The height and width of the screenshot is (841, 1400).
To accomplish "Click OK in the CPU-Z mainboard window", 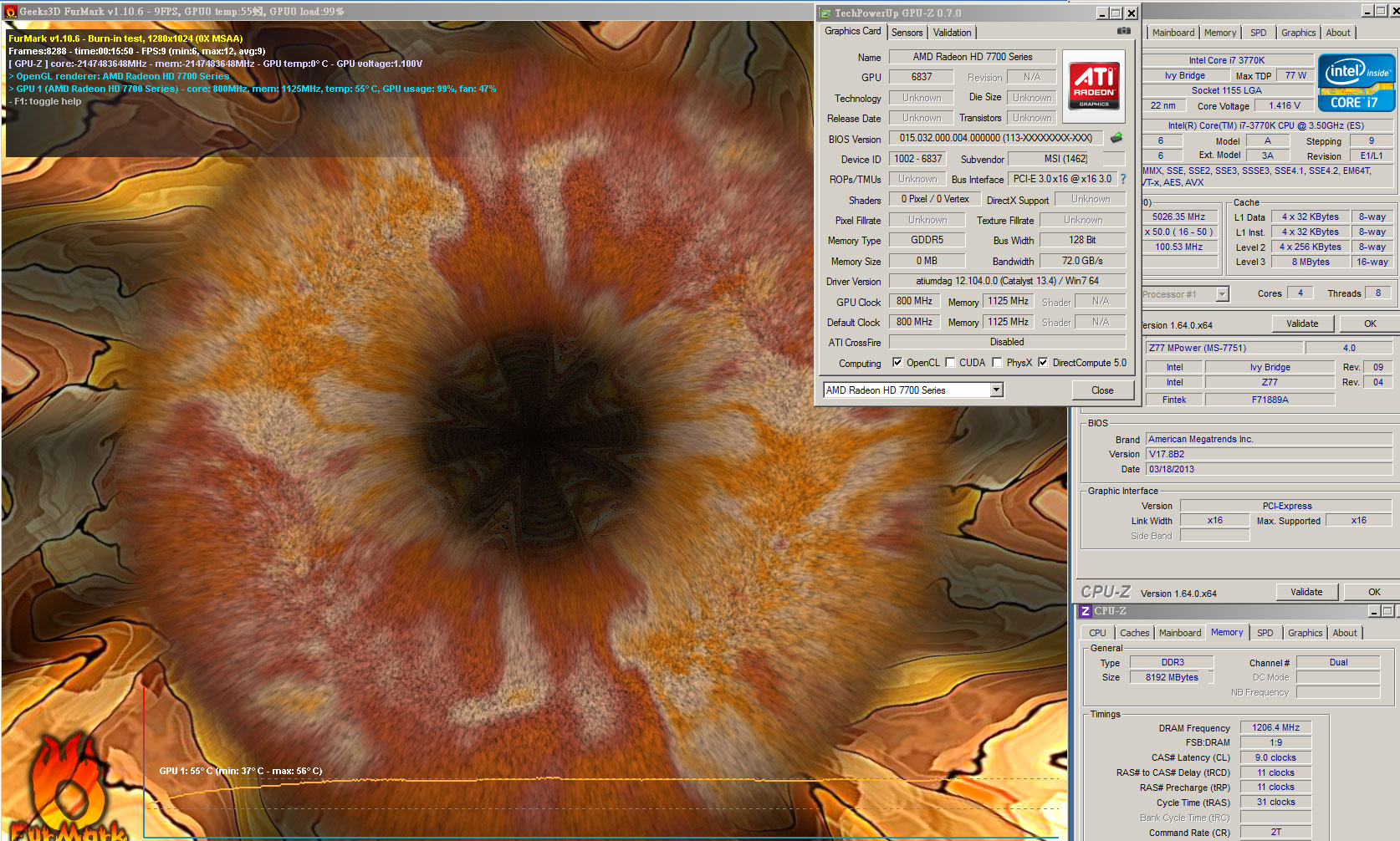I will click(x=1374, y=592).
